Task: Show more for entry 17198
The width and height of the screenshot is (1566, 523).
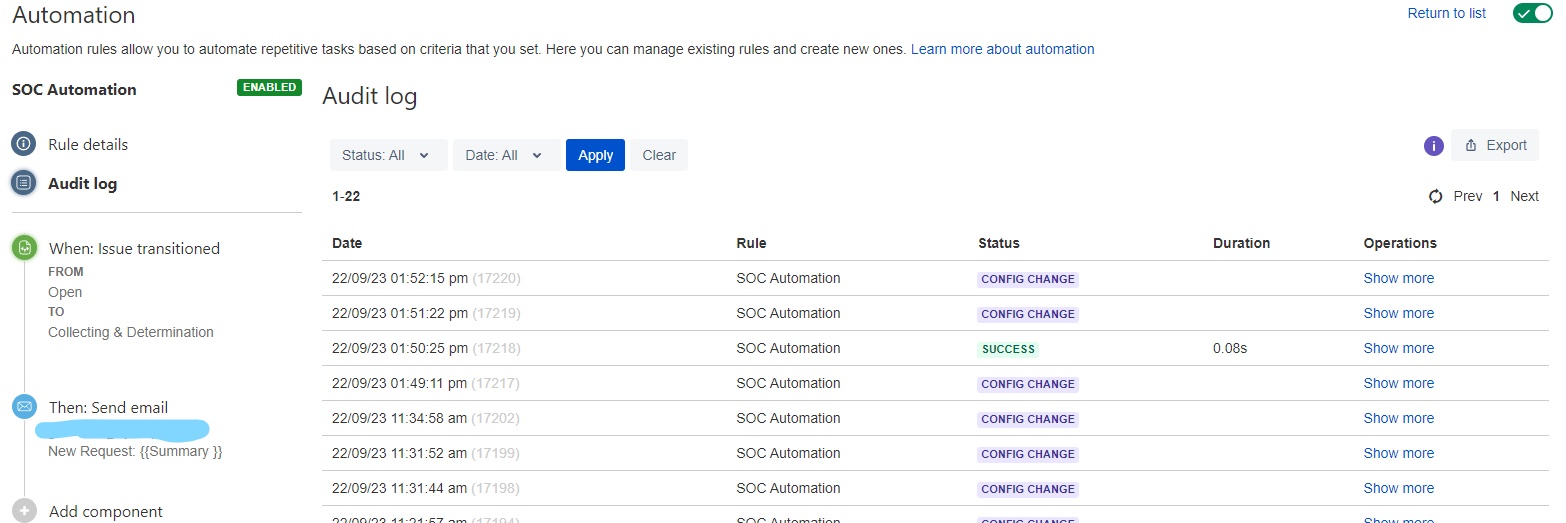Action: (x=1398, y=488)
